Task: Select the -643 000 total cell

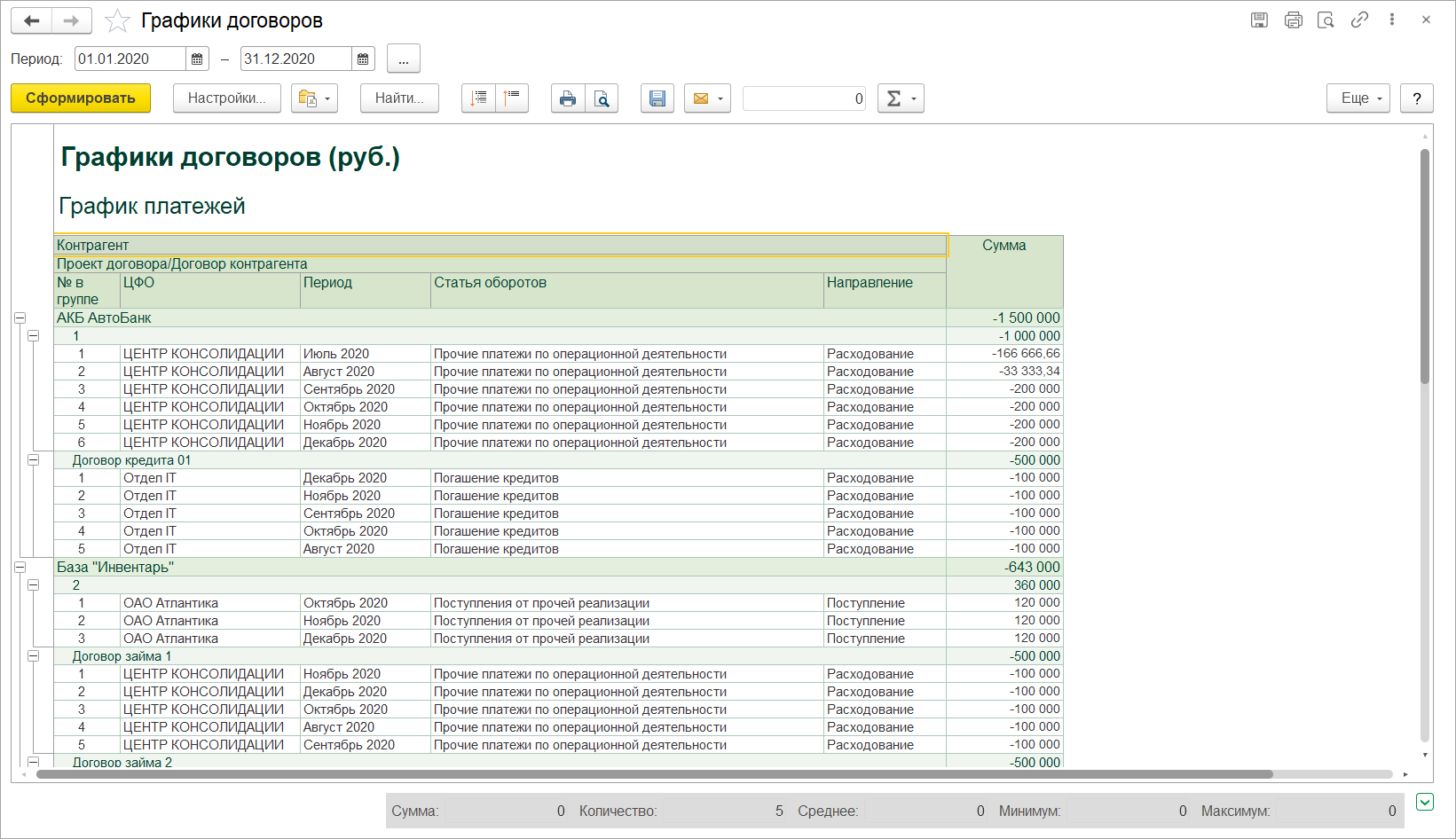Action: tap(1004, 567)
